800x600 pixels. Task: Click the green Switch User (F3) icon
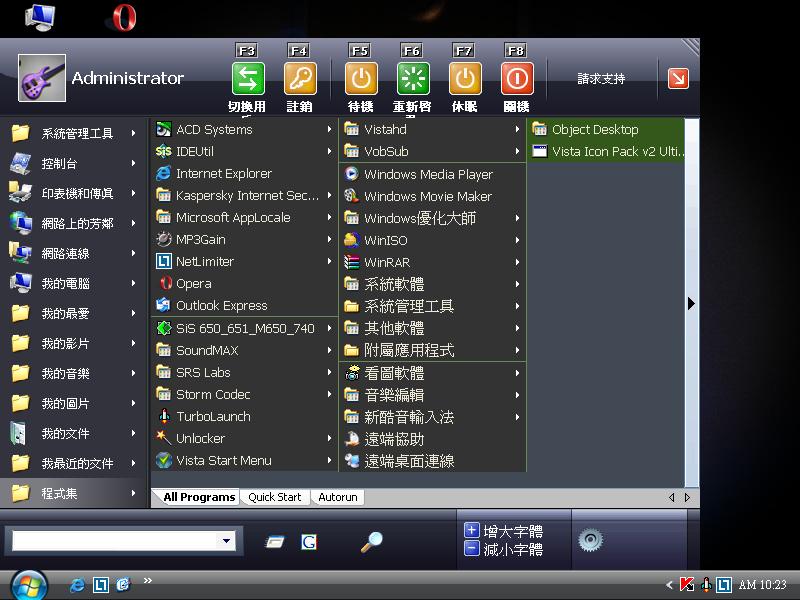click(248, 79)
